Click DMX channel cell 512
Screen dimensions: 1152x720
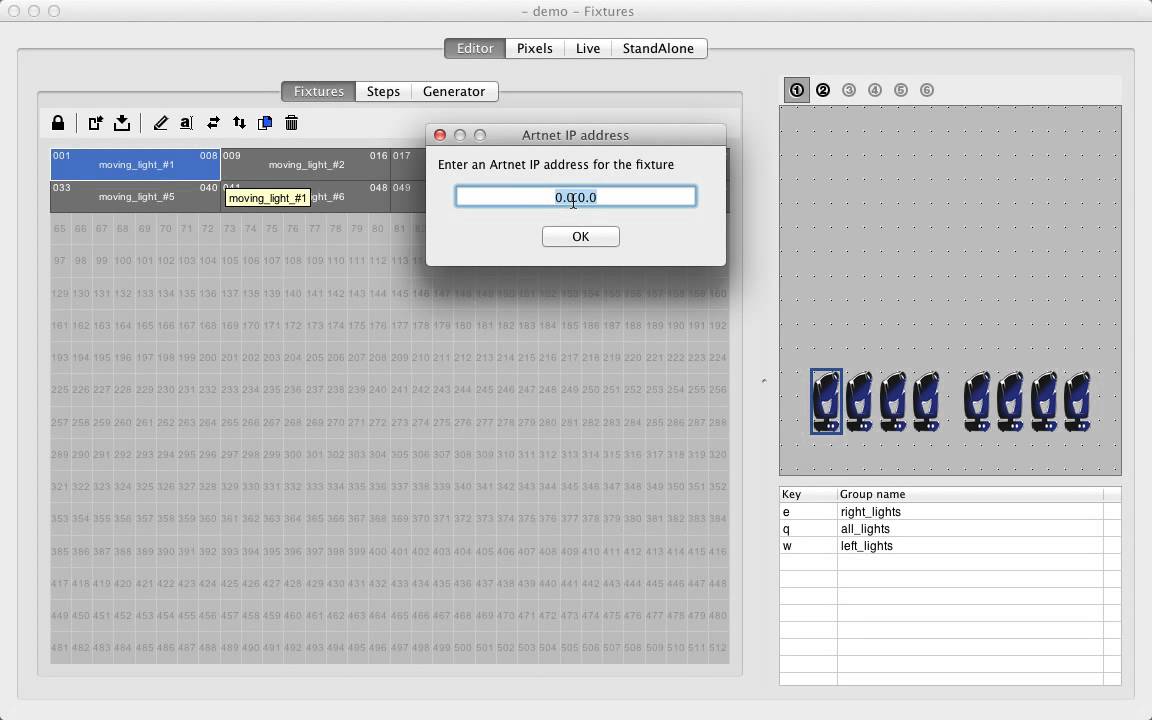pyautogui.click(x=718, y=648)
